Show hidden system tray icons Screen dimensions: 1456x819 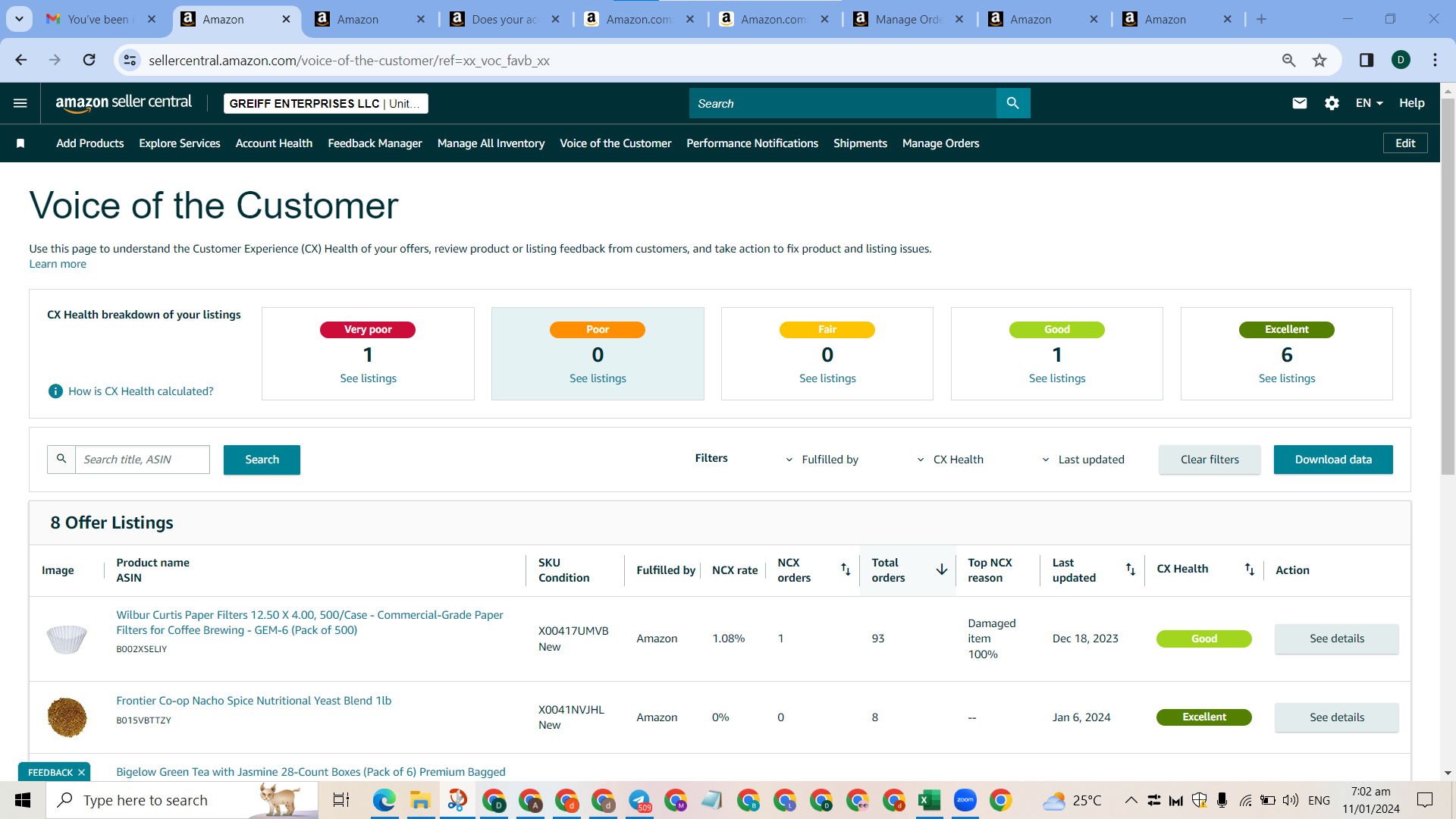coord(1131,800)
